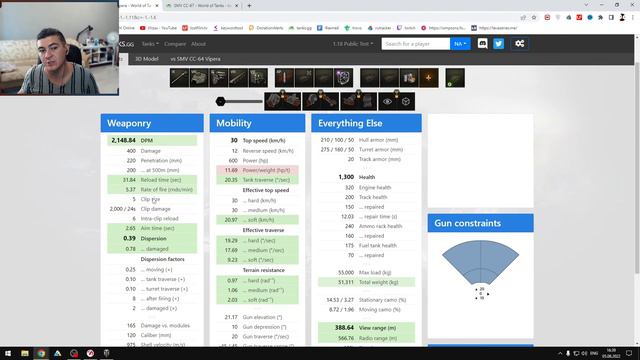Open the DonationAlerts bookmark

pyautogui.click(x=266, y=28)
